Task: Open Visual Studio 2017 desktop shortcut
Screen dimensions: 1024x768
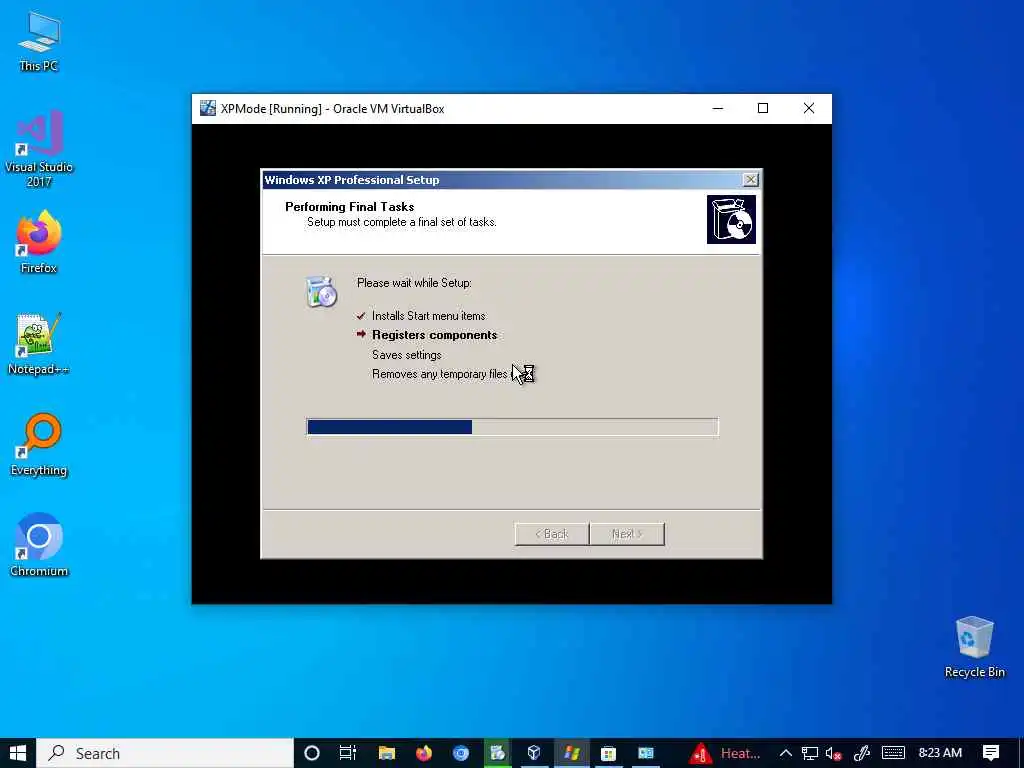Action: (39, 148)
